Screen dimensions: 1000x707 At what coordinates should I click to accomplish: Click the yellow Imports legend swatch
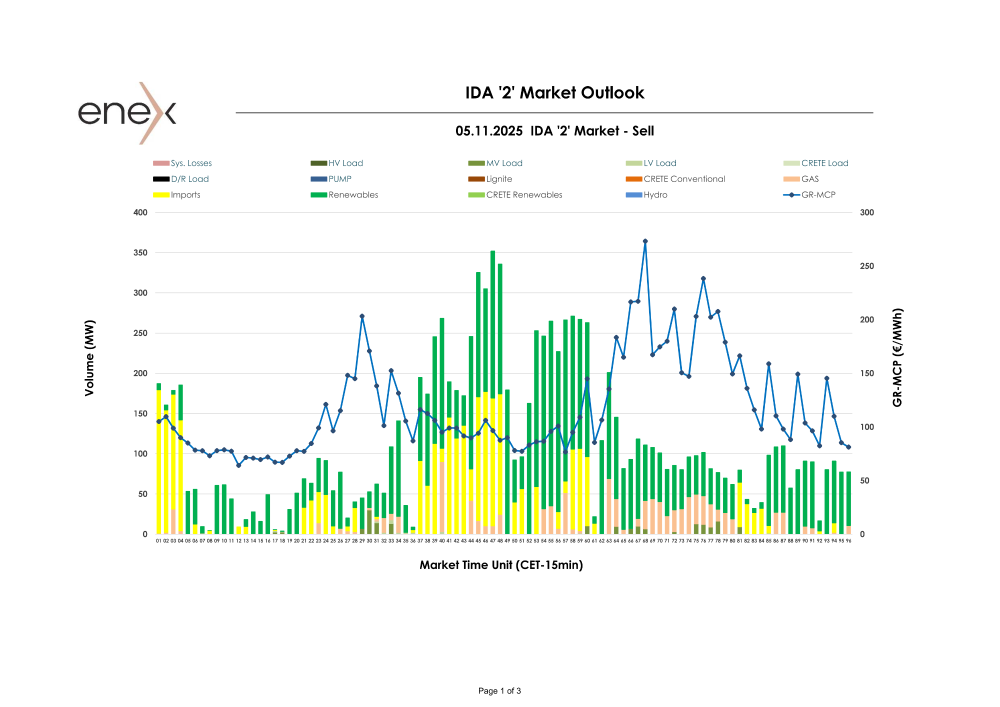coord(161,195)
